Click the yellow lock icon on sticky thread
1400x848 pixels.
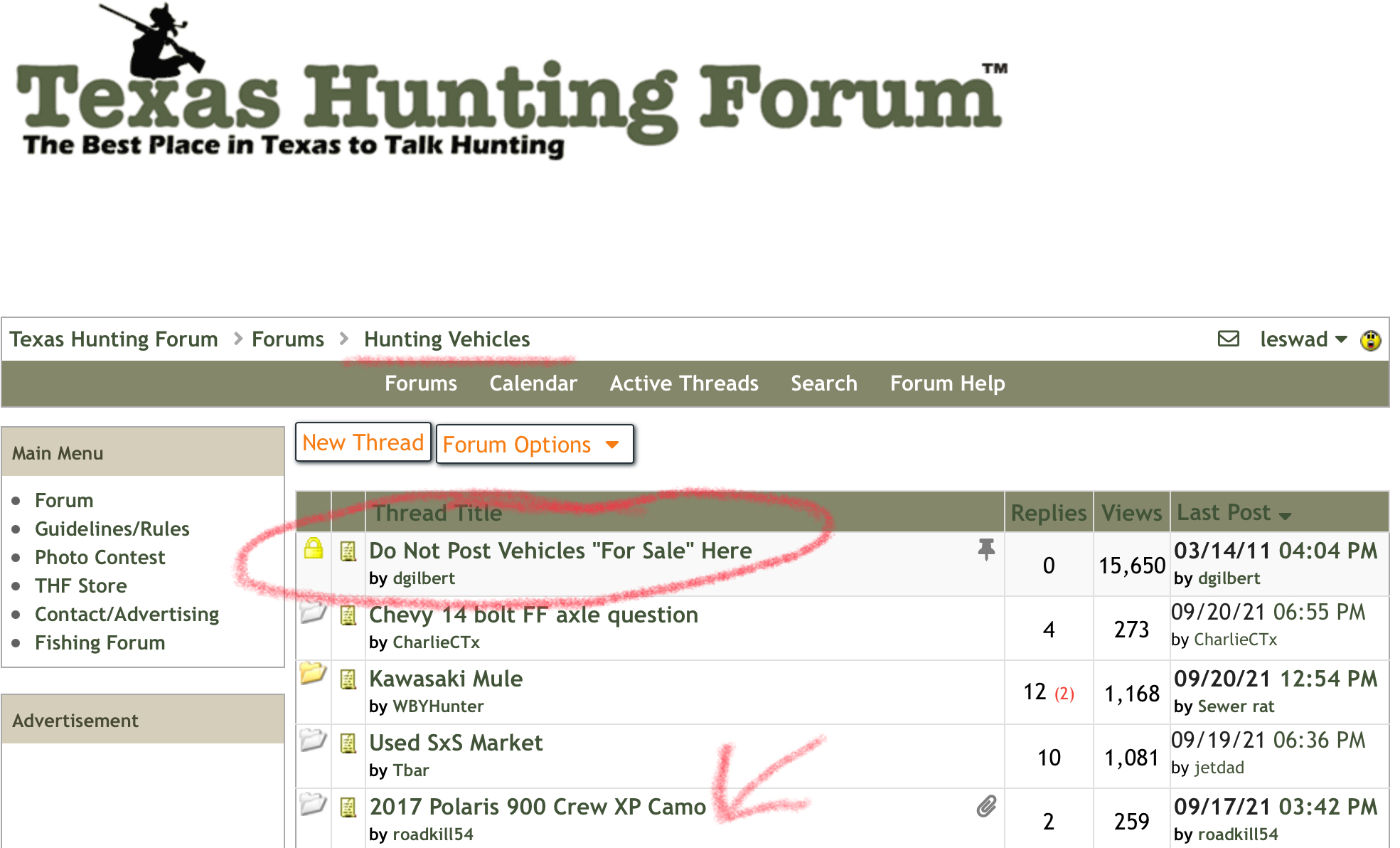pos(314,548)
